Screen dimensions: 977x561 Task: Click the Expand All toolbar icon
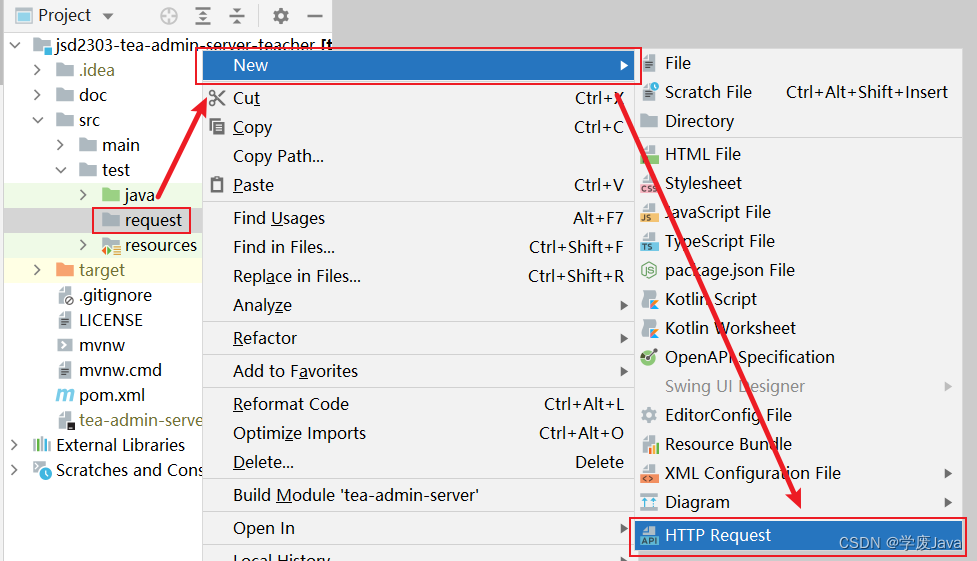pos(203,16)
